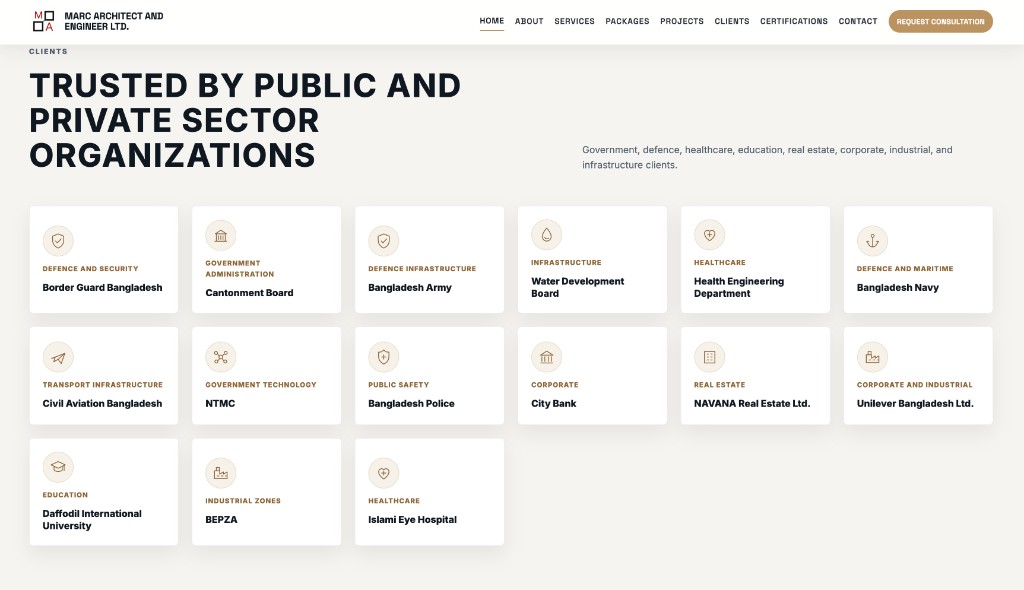Click the Civil Aviation Bangladesh name
This screenshot has width=1024, height=590.
tap(103, 404)
